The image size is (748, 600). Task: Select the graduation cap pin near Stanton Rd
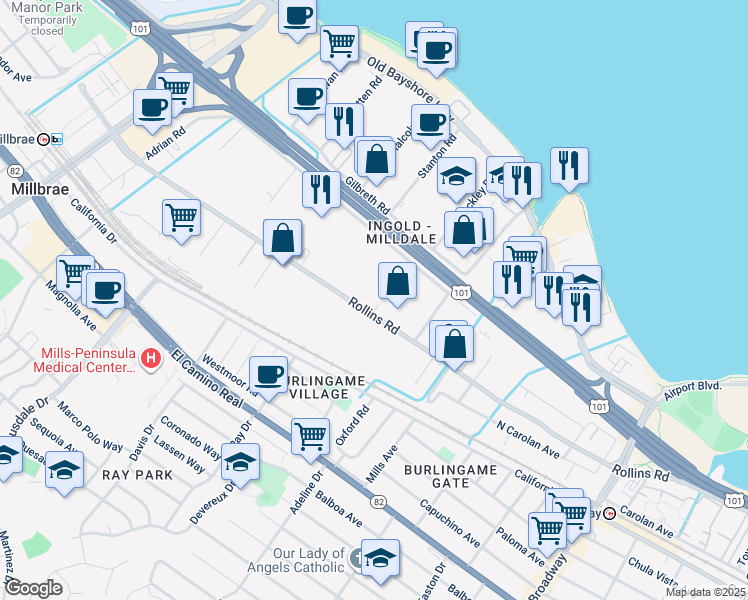pyautogui.click(x=456, y=176)
